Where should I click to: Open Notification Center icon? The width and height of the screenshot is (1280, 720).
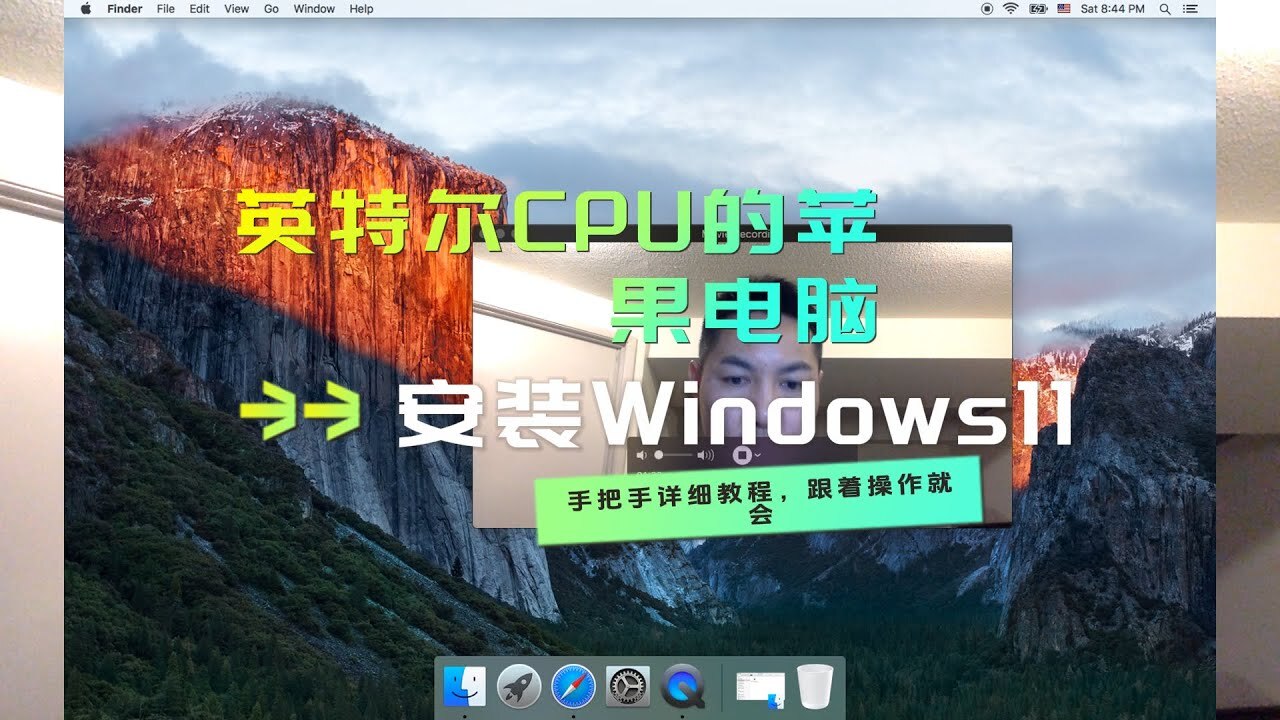1190,9
